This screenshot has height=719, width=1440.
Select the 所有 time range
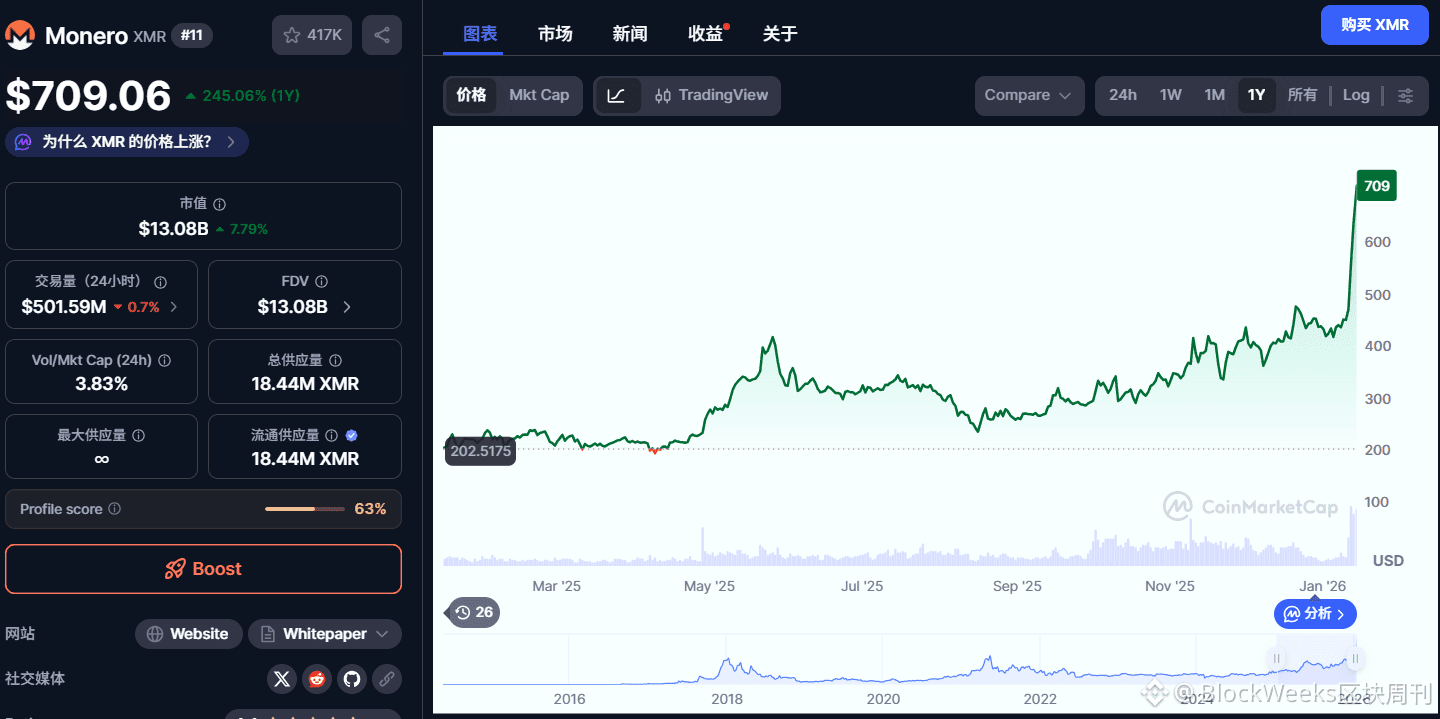1302,96
